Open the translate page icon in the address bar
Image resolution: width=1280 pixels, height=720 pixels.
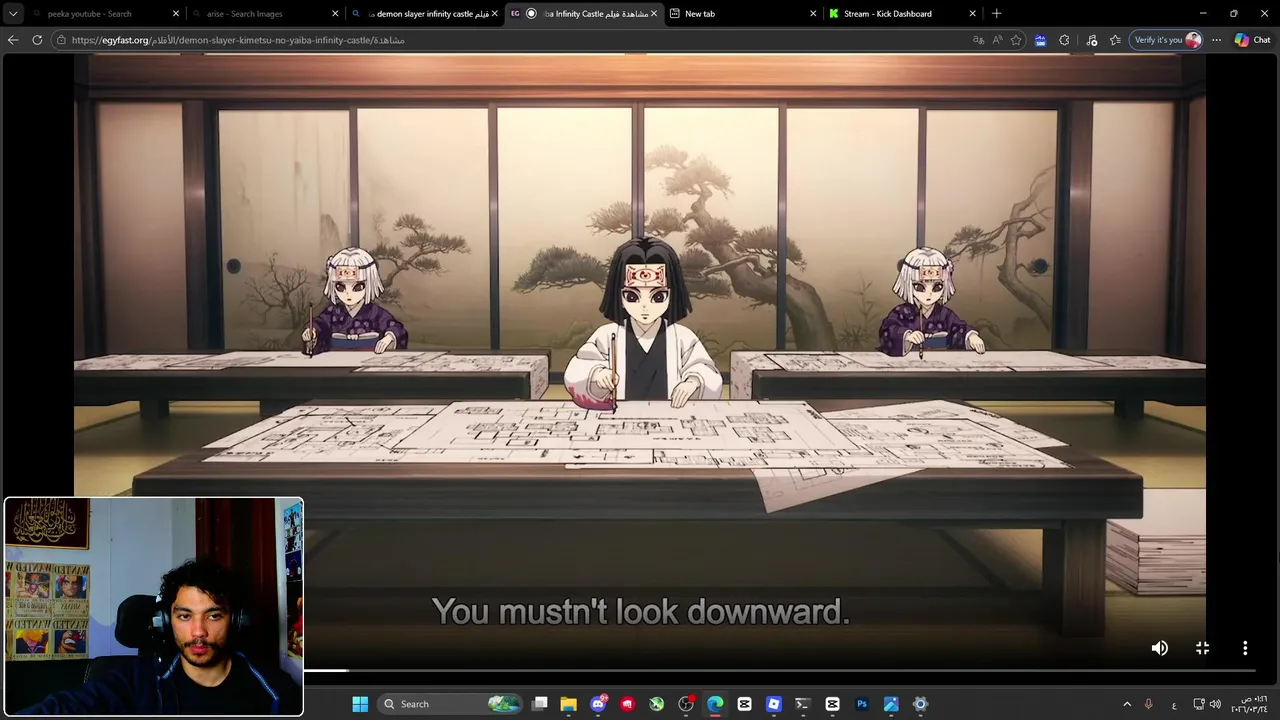click(x=978, y=40)
